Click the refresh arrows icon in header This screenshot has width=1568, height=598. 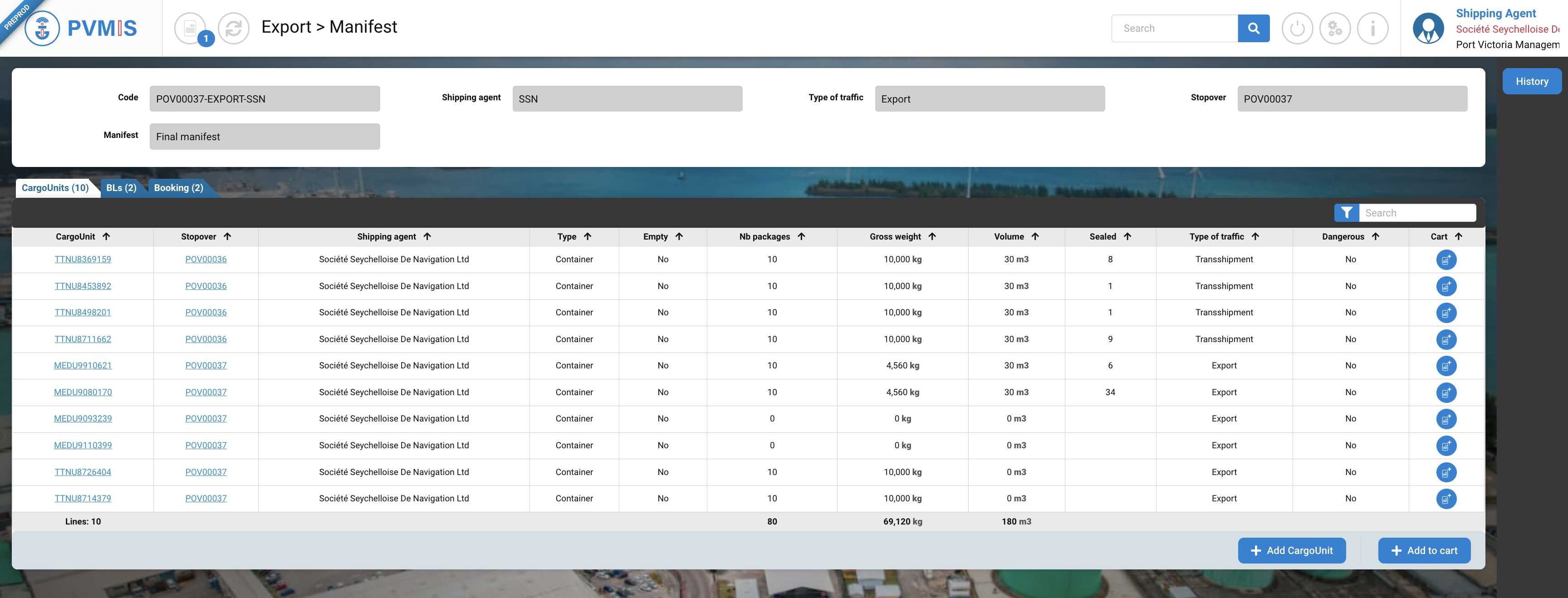(x=234, y=28)
